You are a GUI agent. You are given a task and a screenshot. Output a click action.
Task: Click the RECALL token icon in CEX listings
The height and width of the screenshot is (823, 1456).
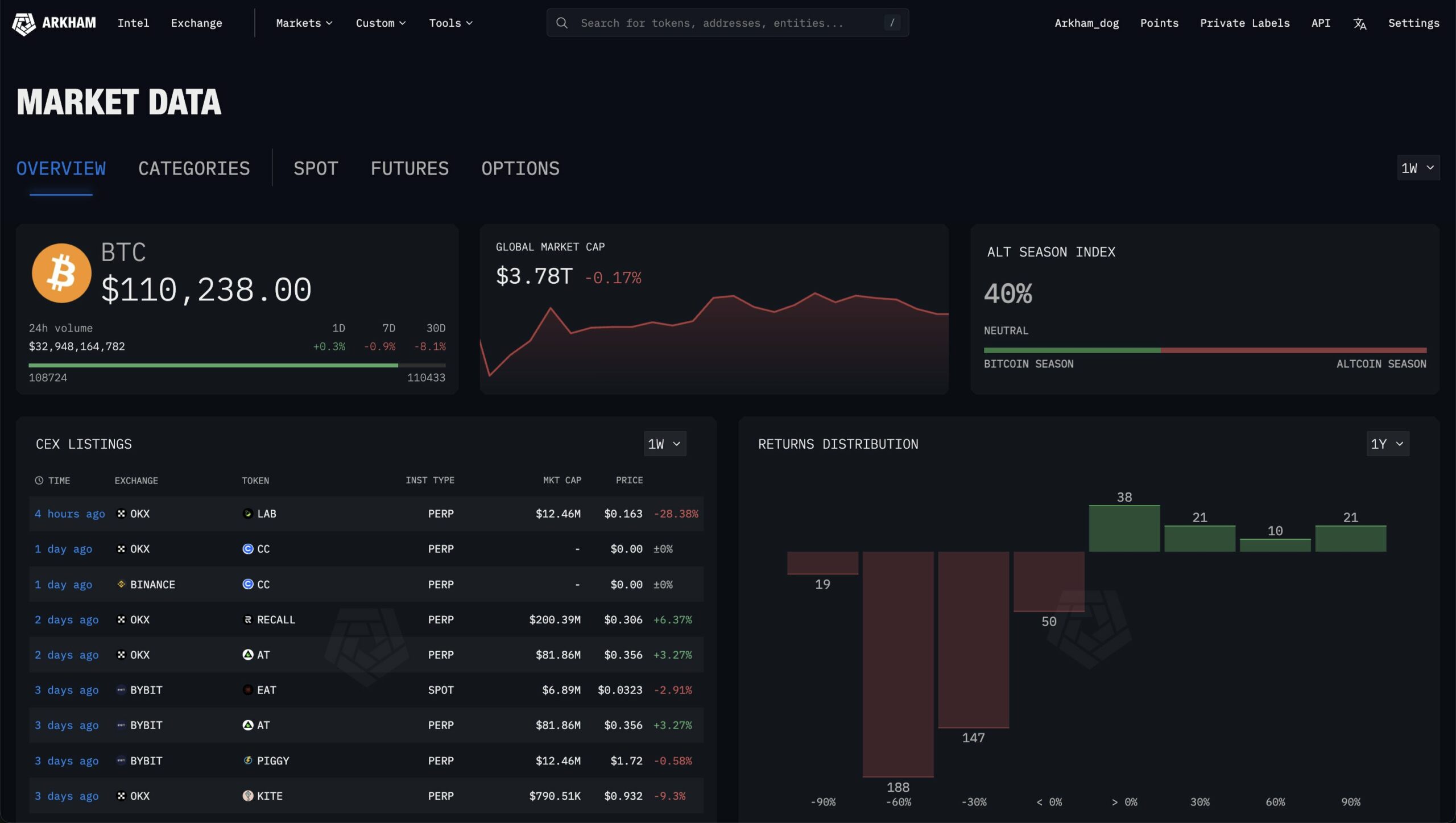tap(247, 619)
